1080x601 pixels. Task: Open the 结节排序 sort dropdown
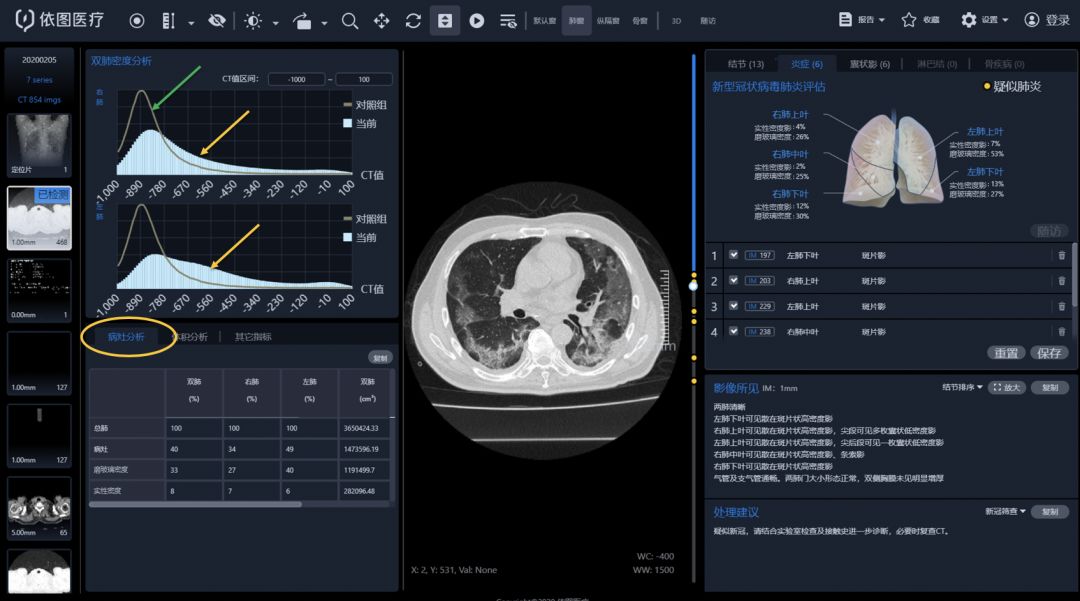[x=962, y=388]
